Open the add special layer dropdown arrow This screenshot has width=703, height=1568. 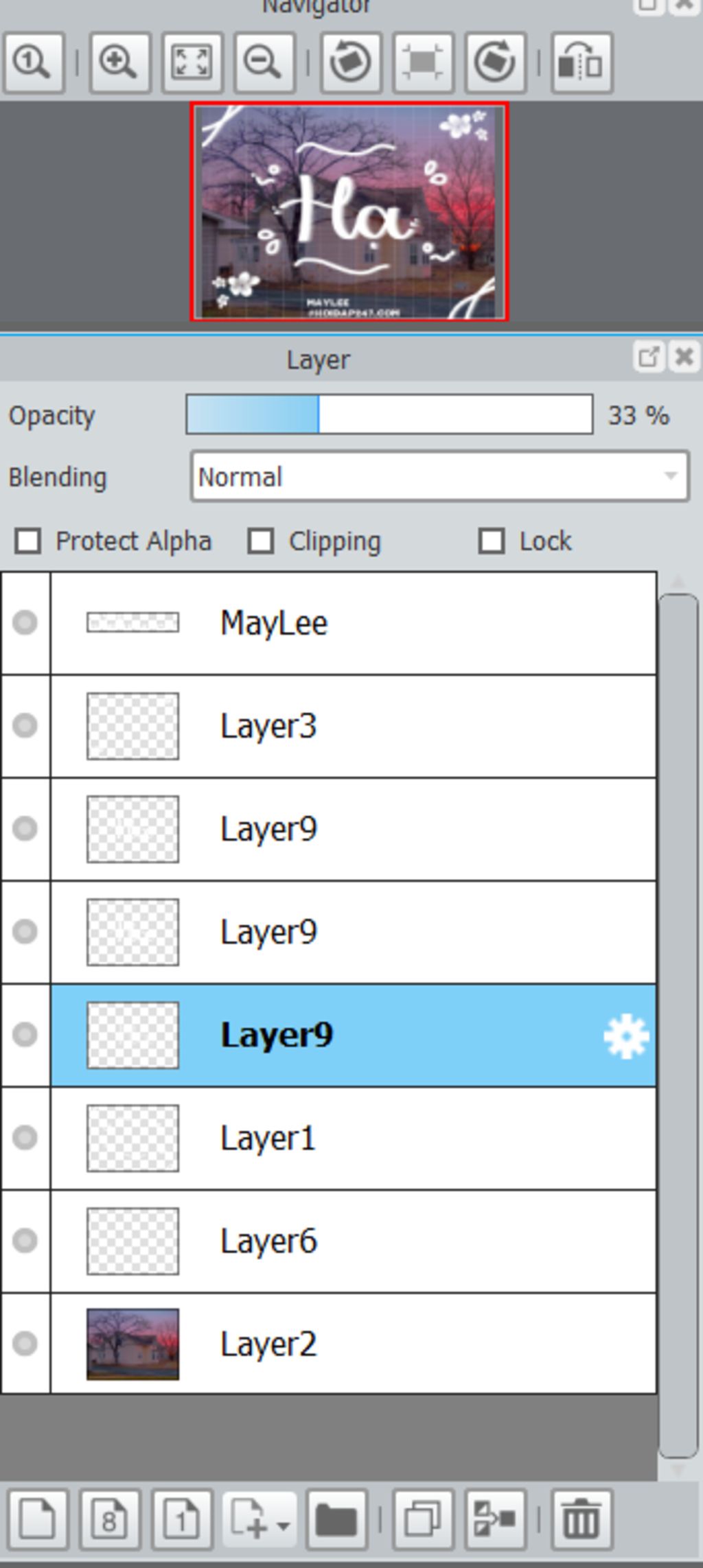pyautogui.click(x=283, y=1525)
